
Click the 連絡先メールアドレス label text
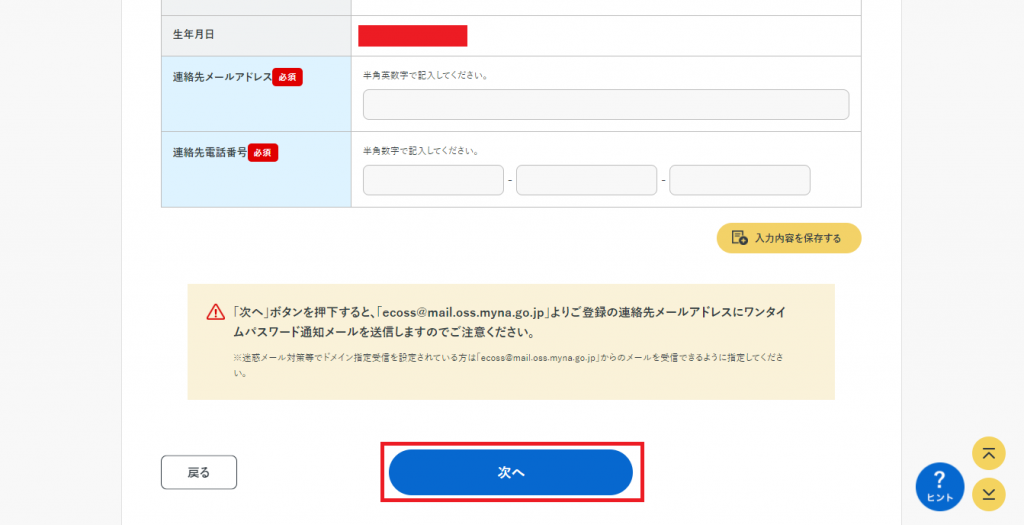[x=222, y=77]
